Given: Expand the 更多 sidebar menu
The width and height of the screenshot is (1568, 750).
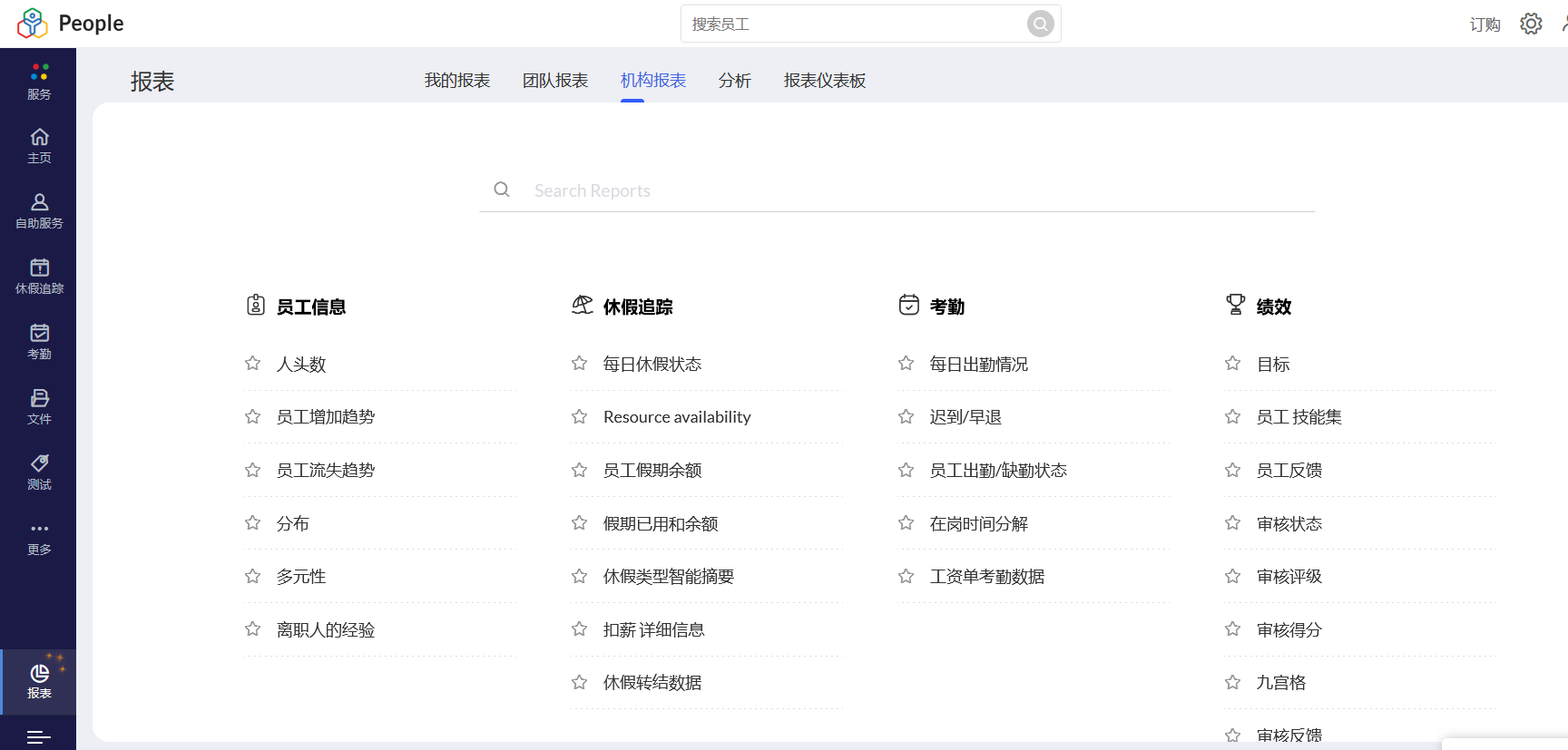Looking at the screenshot, I should point(39,537).
